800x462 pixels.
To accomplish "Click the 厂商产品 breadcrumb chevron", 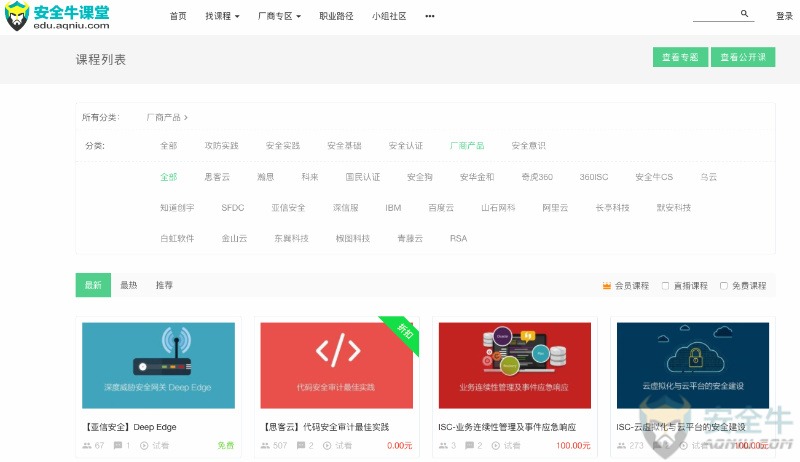I will [186, 117].
